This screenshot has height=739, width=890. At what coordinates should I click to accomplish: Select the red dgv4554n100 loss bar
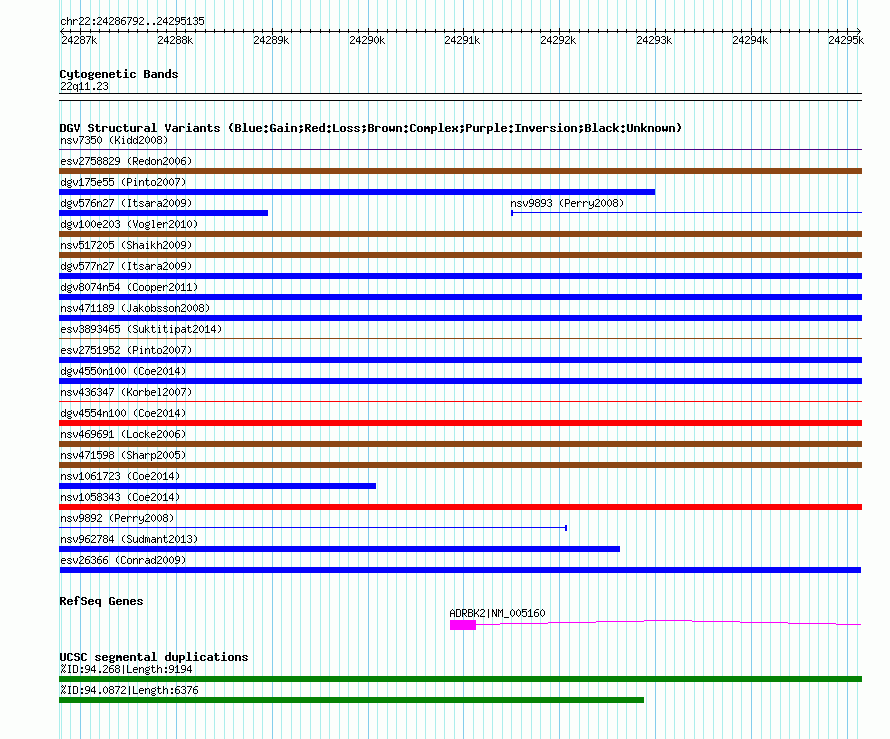coord(460,423)
